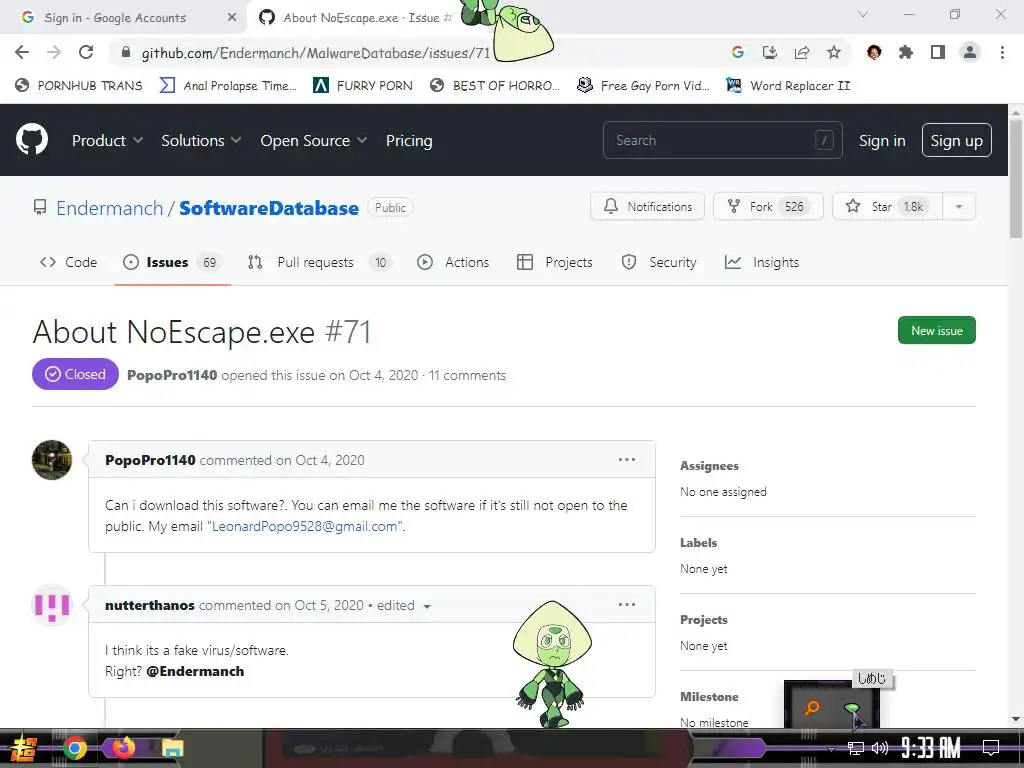This screenshot has height=768, width=1024.
Task: Click the page vertical scrollbar thumb
Action: [1016, 180]
